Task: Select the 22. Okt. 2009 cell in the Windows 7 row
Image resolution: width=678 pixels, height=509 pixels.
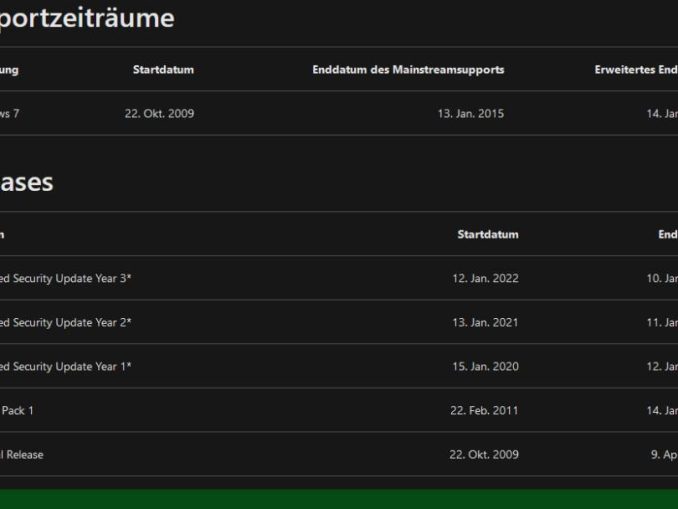Action: (160, 114)
